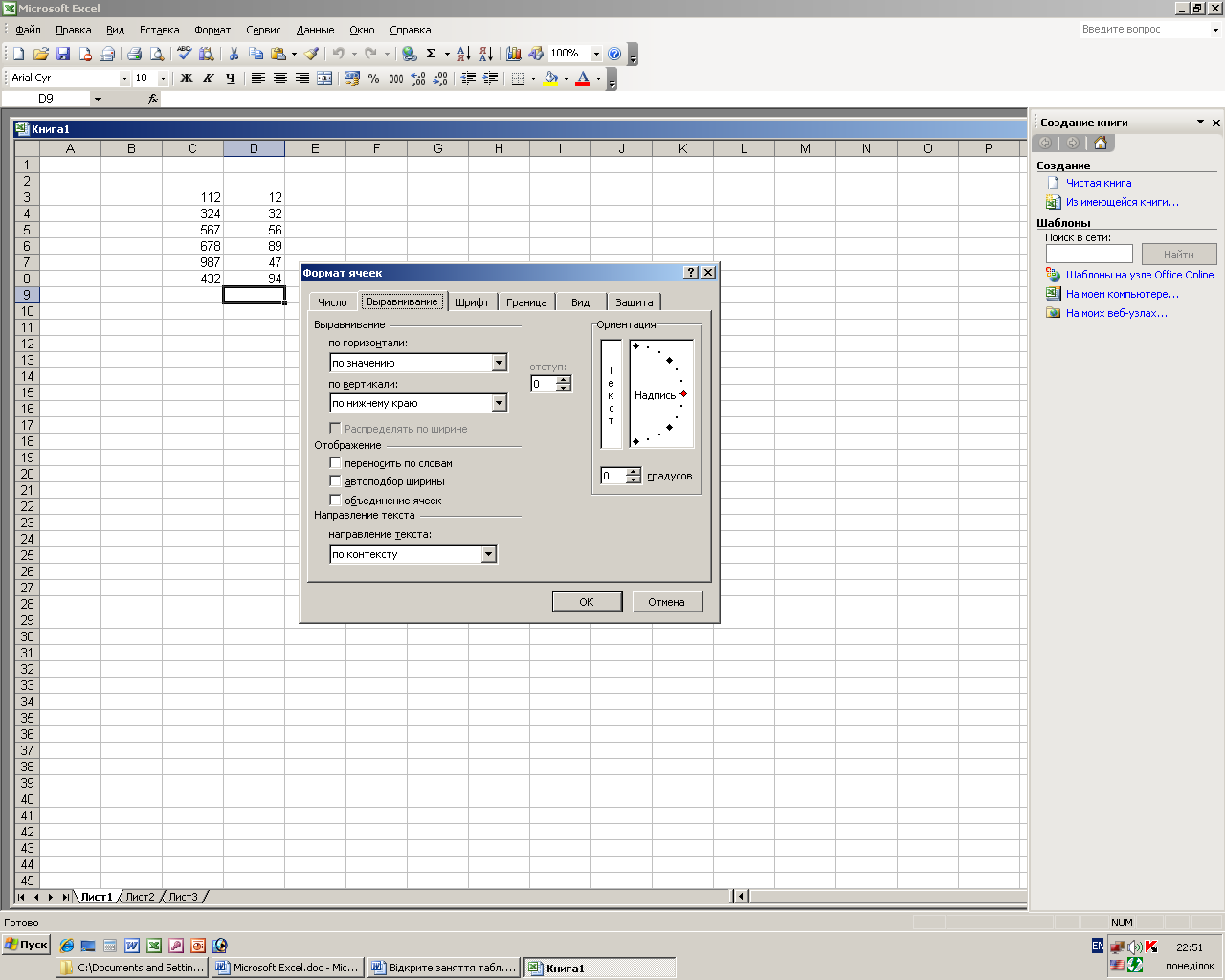This screenshot has width=1225, height=980.
Task: Enable the 'переносить по словам' checkbox
Action: [x=335, y=463]
